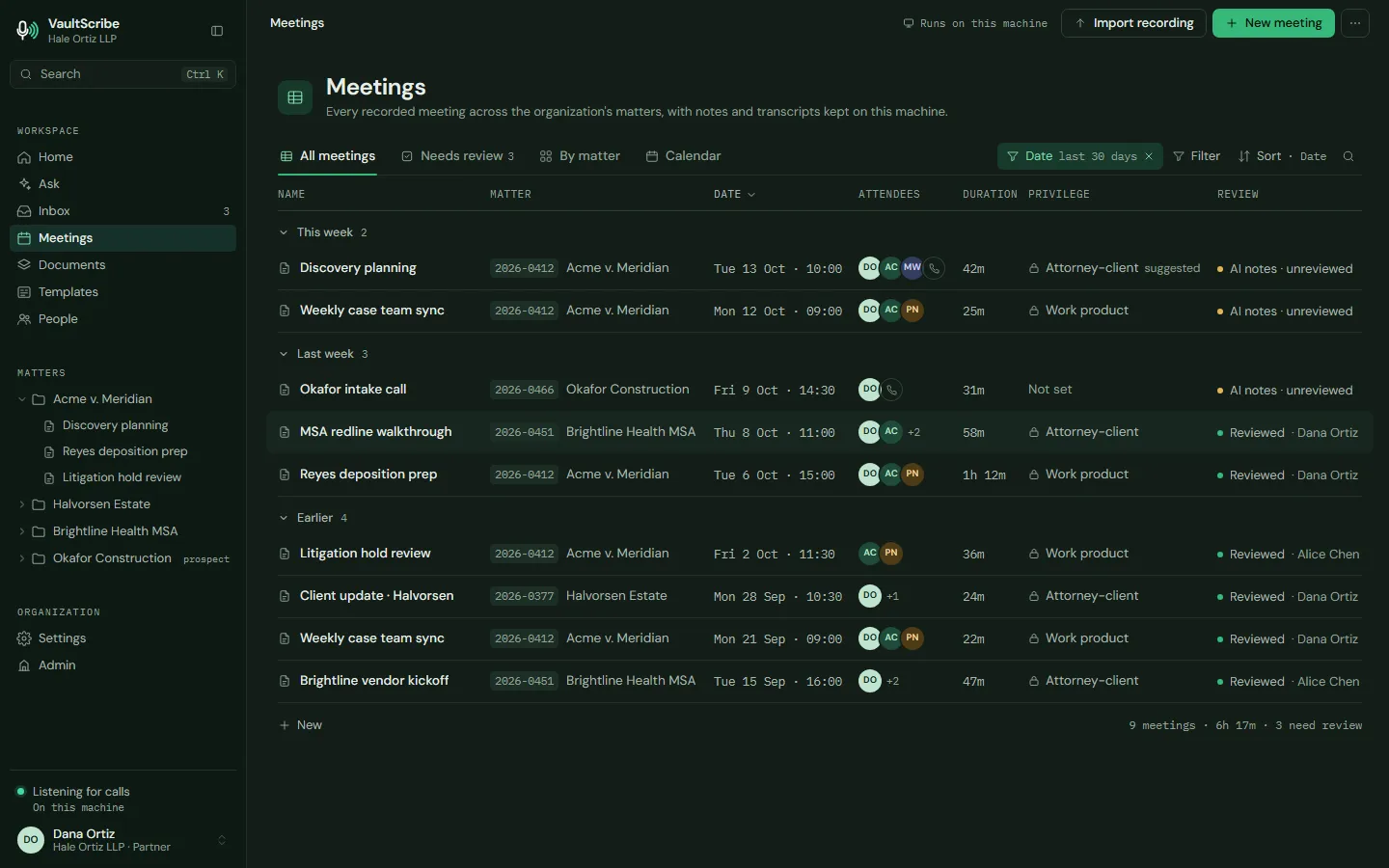
Task: Sort by the Date column header
Action: (x=734, y=195)
